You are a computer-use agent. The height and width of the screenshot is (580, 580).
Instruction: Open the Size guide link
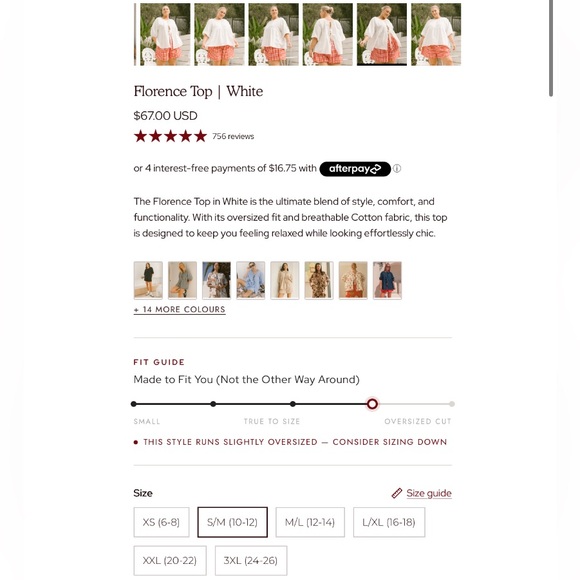429,493
